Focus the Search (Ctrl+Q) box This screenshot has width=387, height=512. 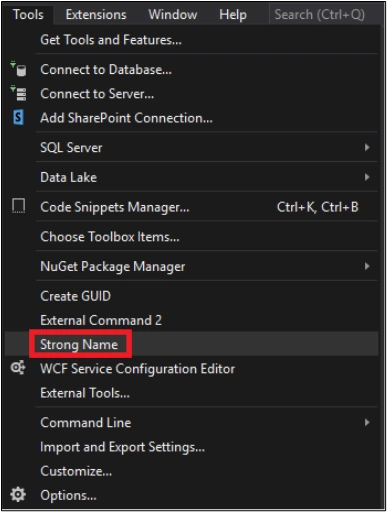pos(325,15)
